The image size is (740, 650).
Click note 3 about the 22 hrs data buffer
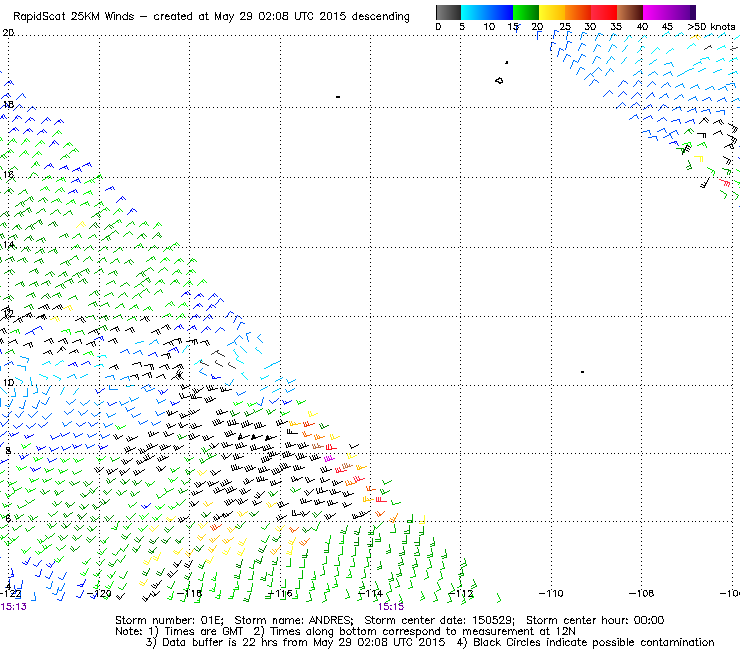point(295,642)
